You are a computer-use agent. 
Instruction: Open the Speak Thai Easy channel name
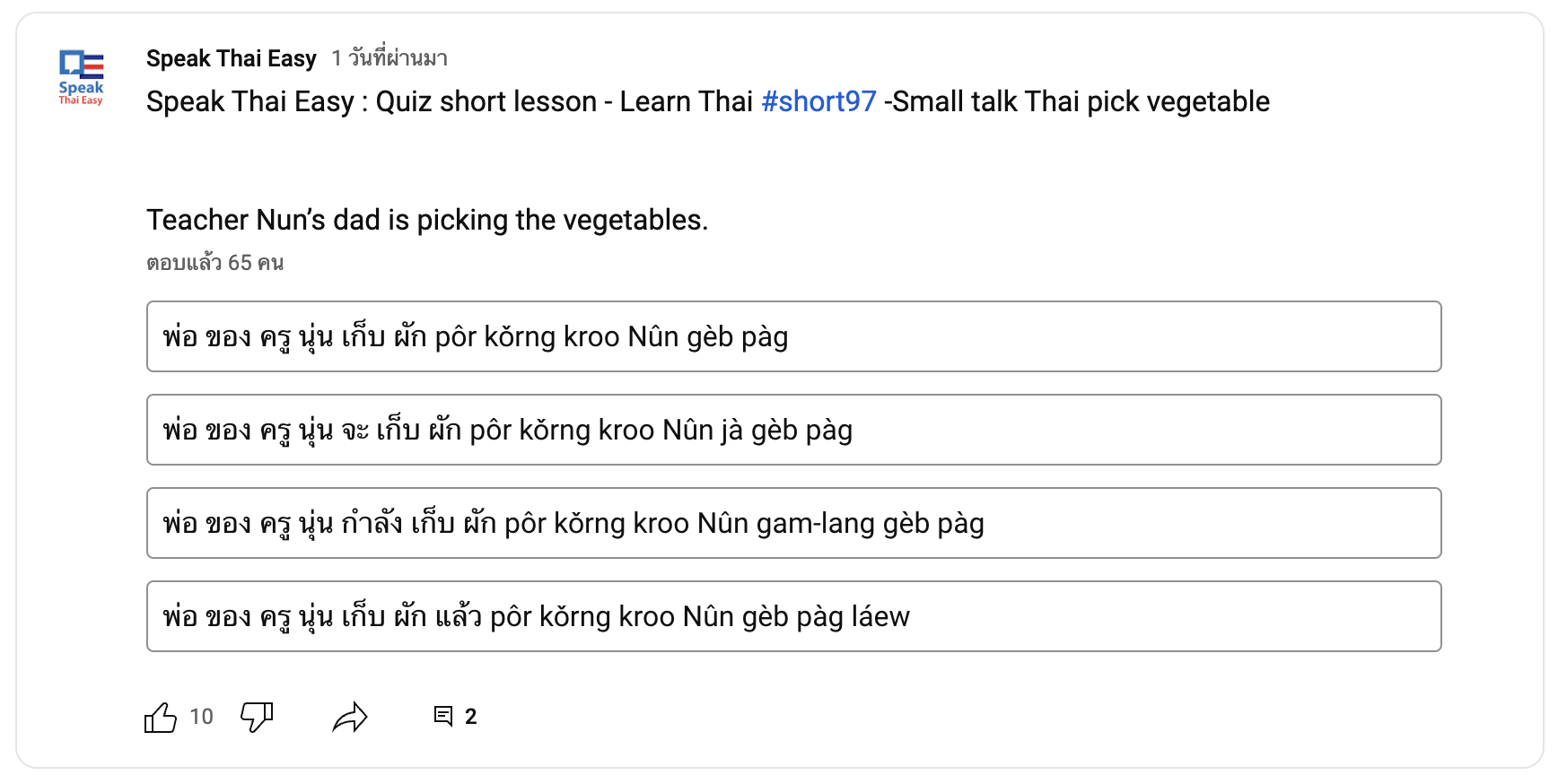[x=231, y=58]
